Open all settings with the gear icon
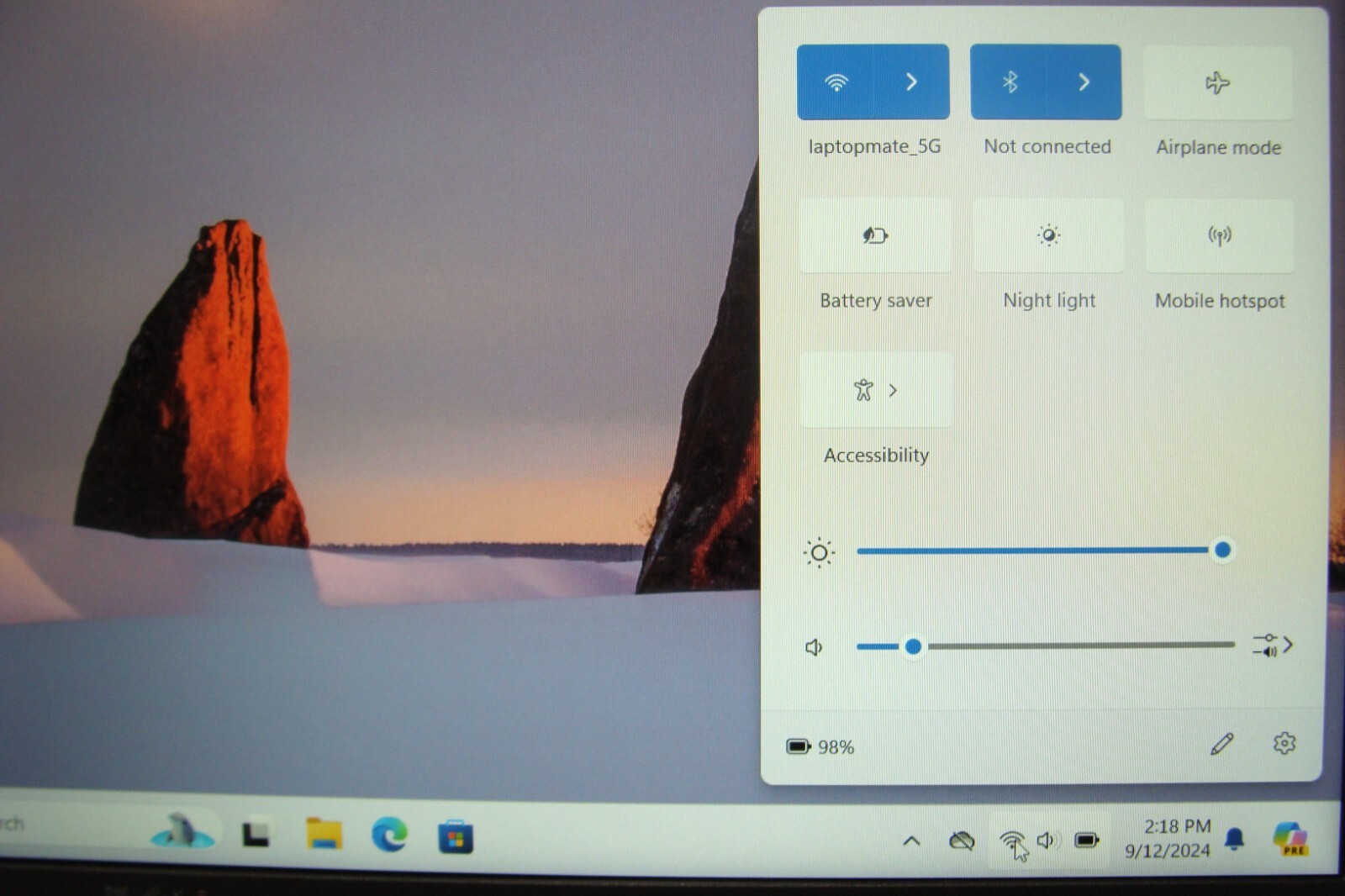 coord(1284,743)
